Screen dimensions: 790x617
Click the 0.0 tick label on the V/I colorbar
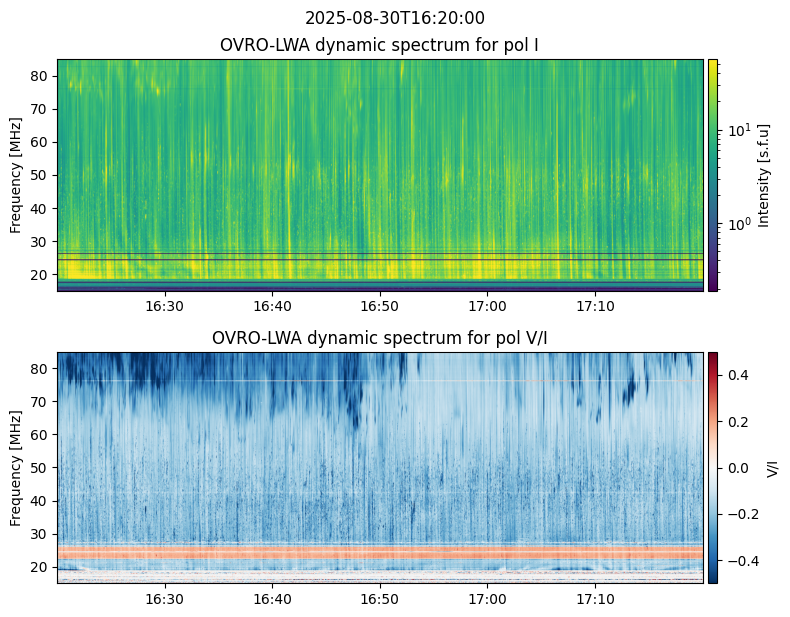coord(738,468)
